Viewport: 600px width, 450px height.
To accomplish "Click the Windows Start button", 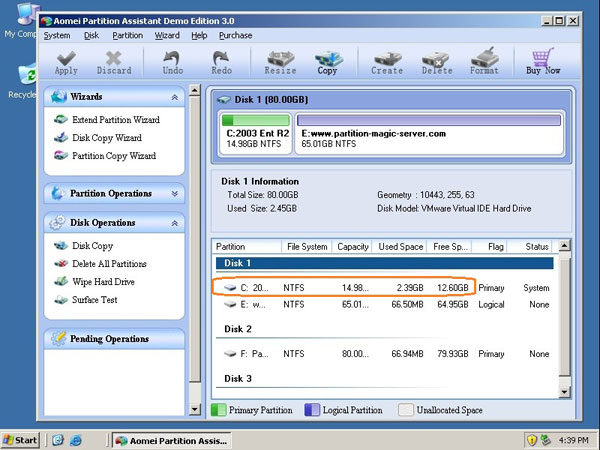I will click(x=21, y=440).
